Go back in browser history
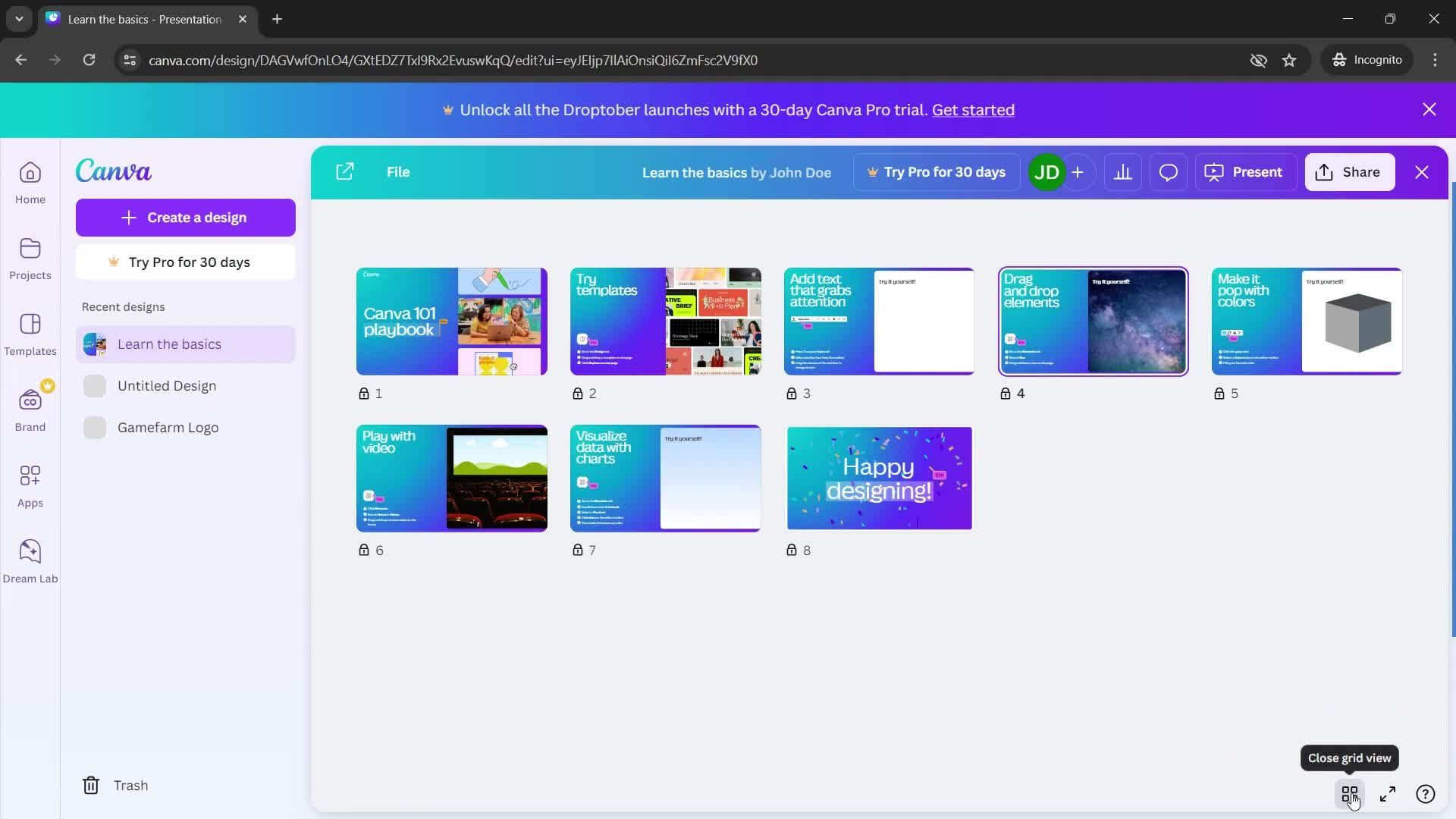Viewport: 1456px width, 819px height. point(20,60)
